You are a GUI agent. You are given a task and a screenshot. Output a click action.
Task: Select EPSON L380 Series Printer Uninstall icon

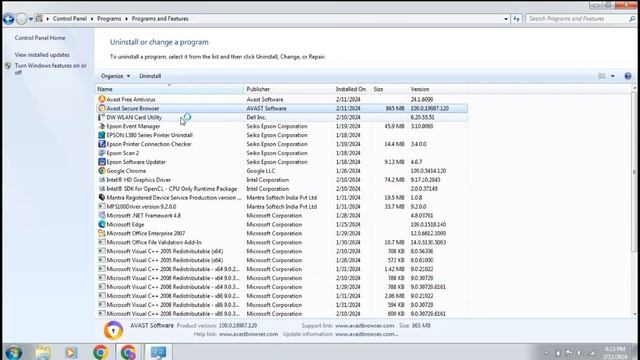(x=102, y=135)
